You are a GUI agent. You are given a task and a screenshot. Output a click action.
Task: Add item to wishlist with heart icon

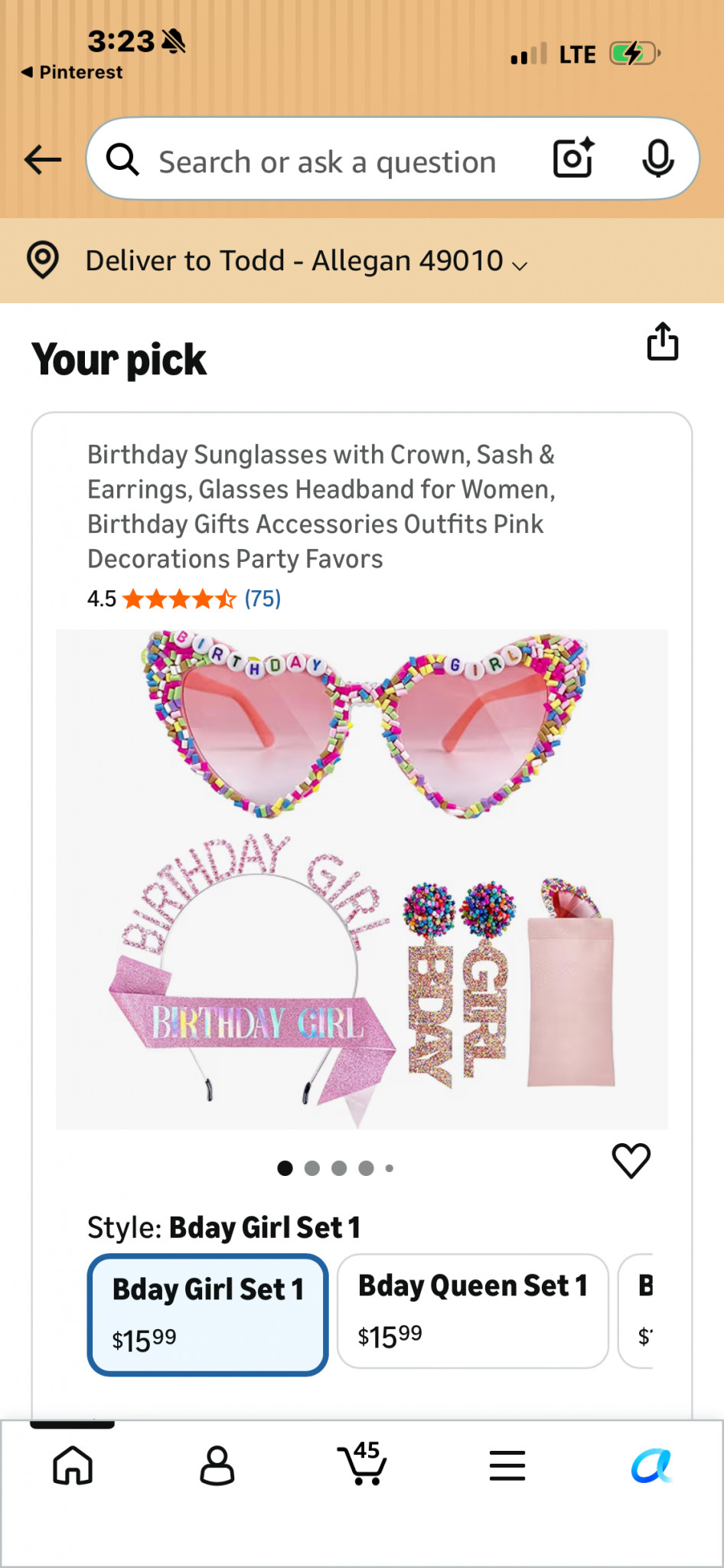click(631, 1161)
